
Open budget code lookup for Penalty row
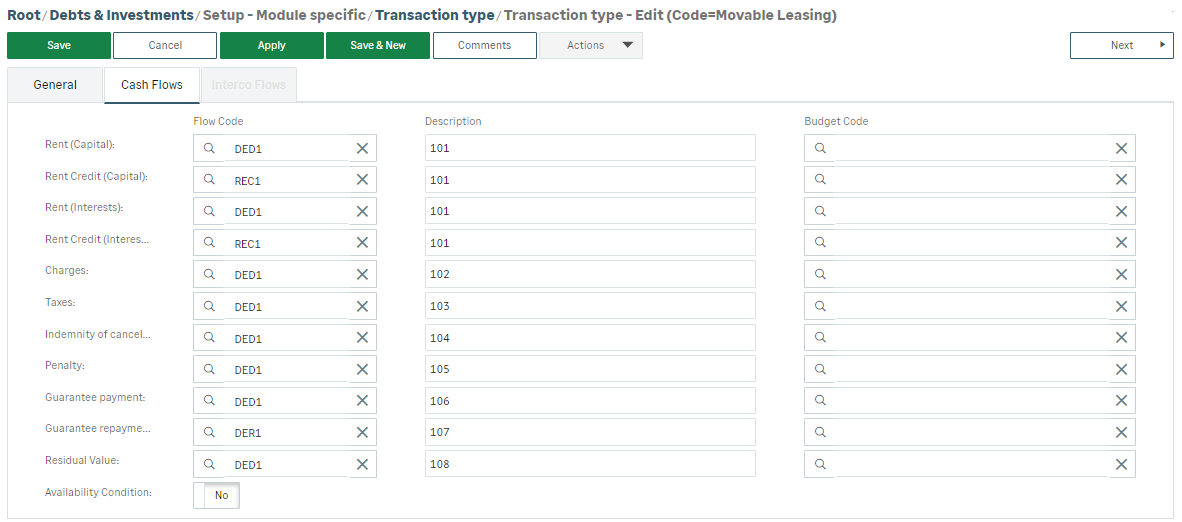click(820, 369)
